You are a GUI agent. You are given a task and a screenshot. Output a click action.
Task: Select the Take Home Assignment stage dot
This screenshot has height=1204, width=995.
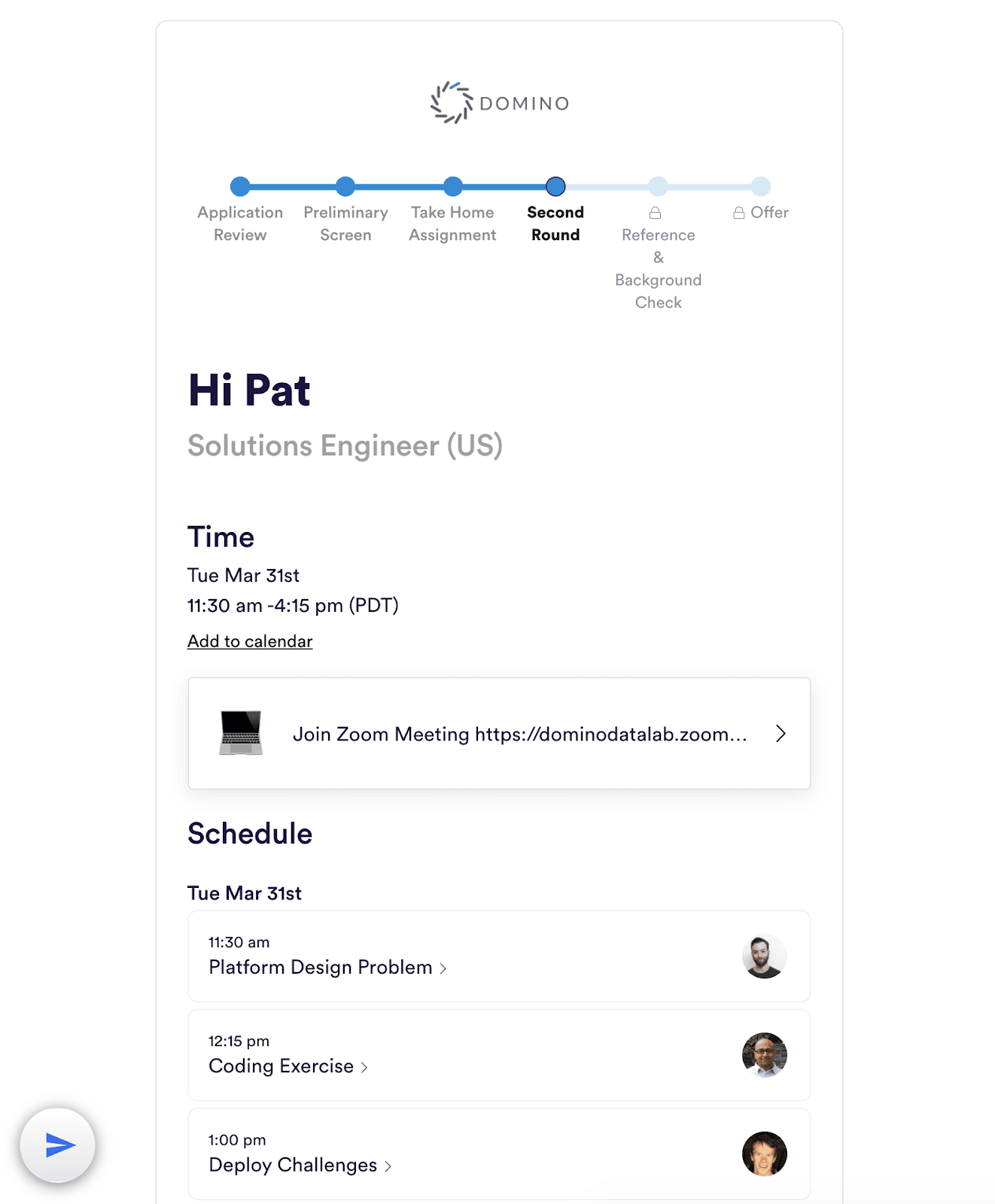[453, 186]
